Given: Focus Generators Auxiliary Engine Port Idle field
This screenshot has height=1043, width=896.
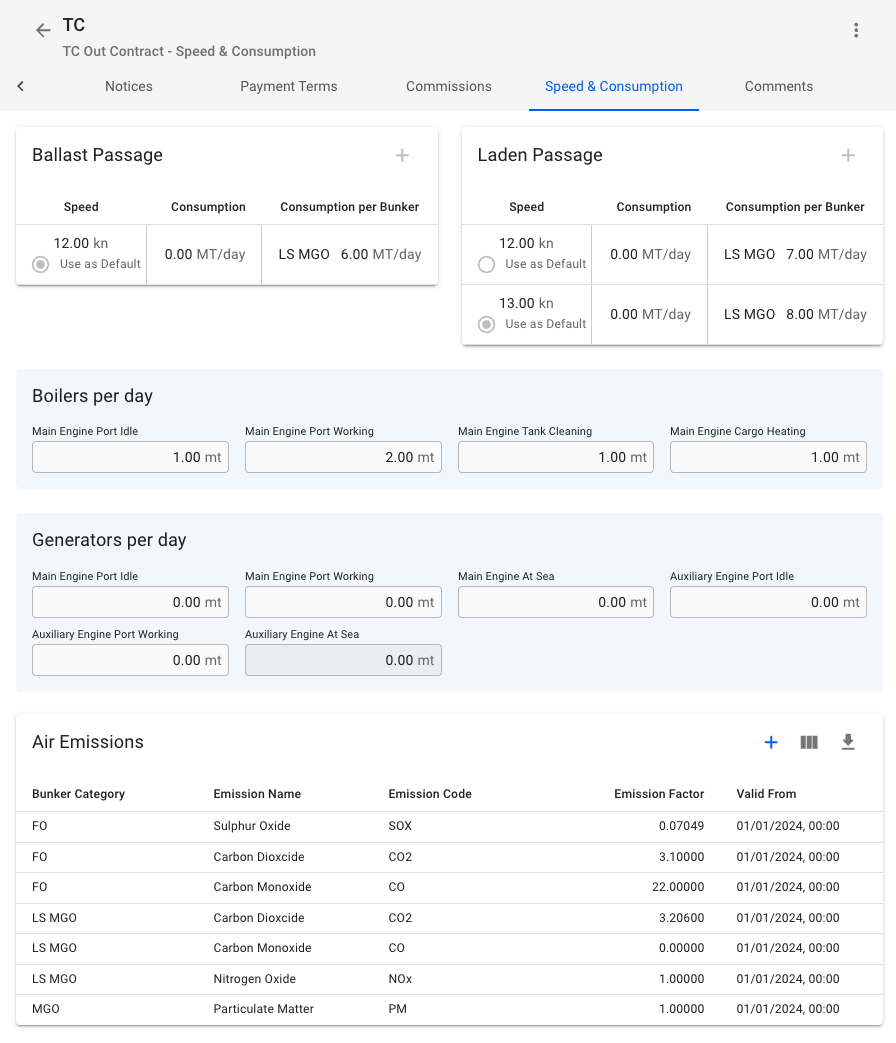Looking at the screenshot, I should (x=767, y=602).
